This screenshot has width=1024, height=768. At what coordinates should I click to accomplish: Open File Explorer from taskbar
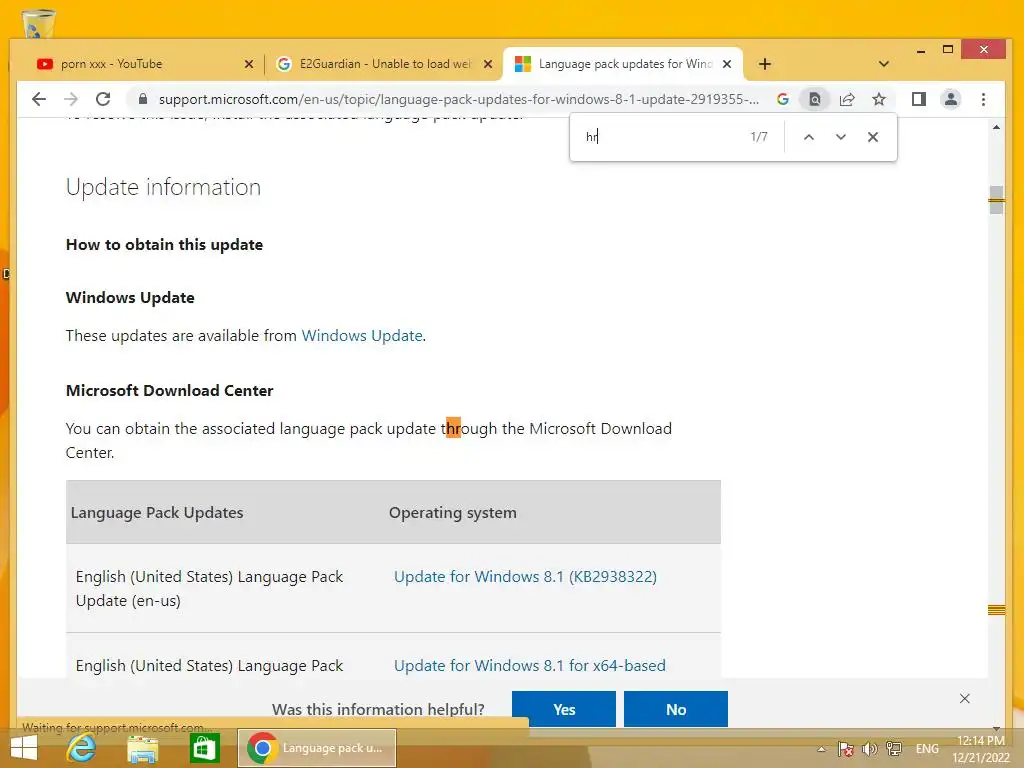[x=142, y=748]
